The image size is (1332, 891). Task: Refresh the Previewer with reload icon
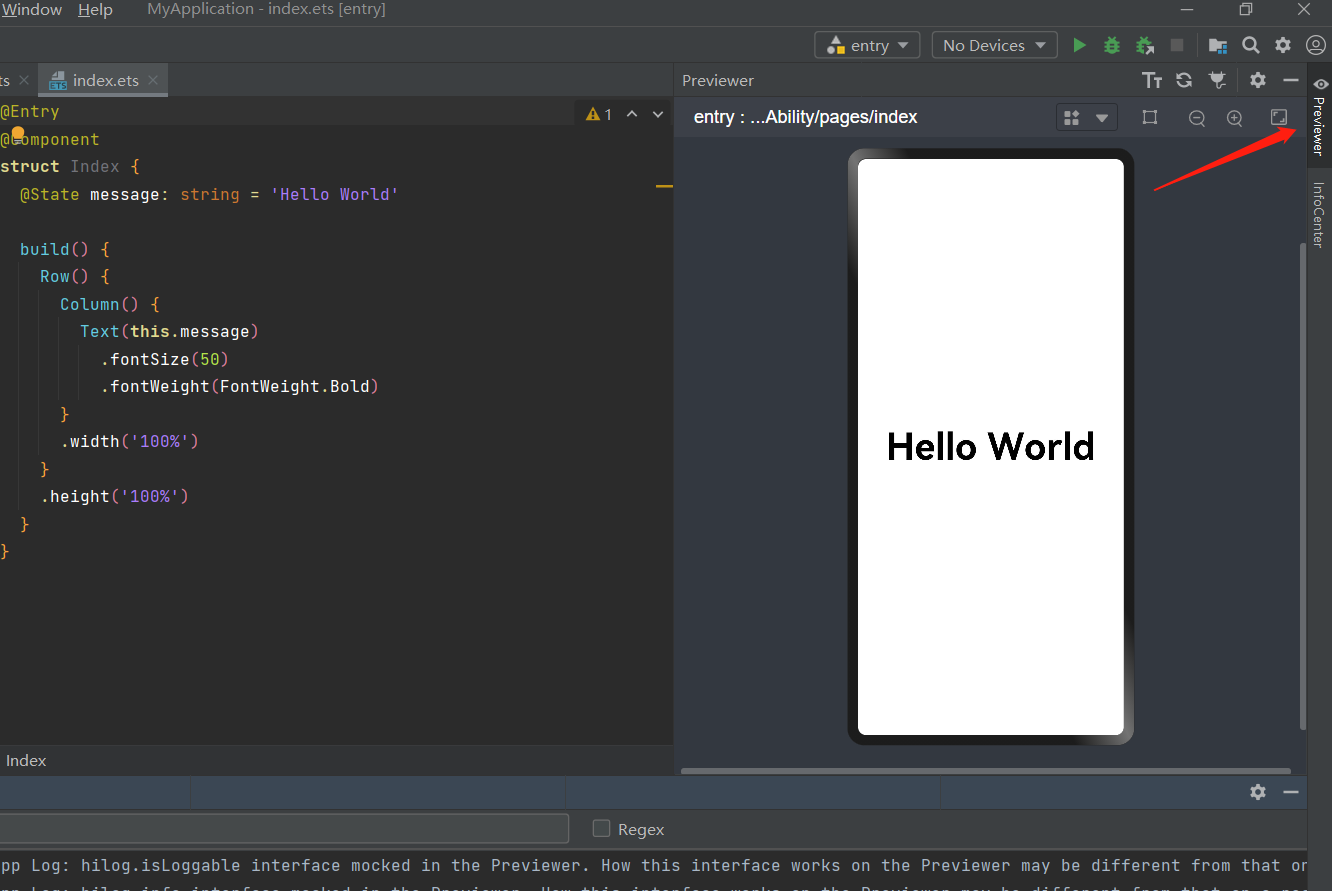1184,80
